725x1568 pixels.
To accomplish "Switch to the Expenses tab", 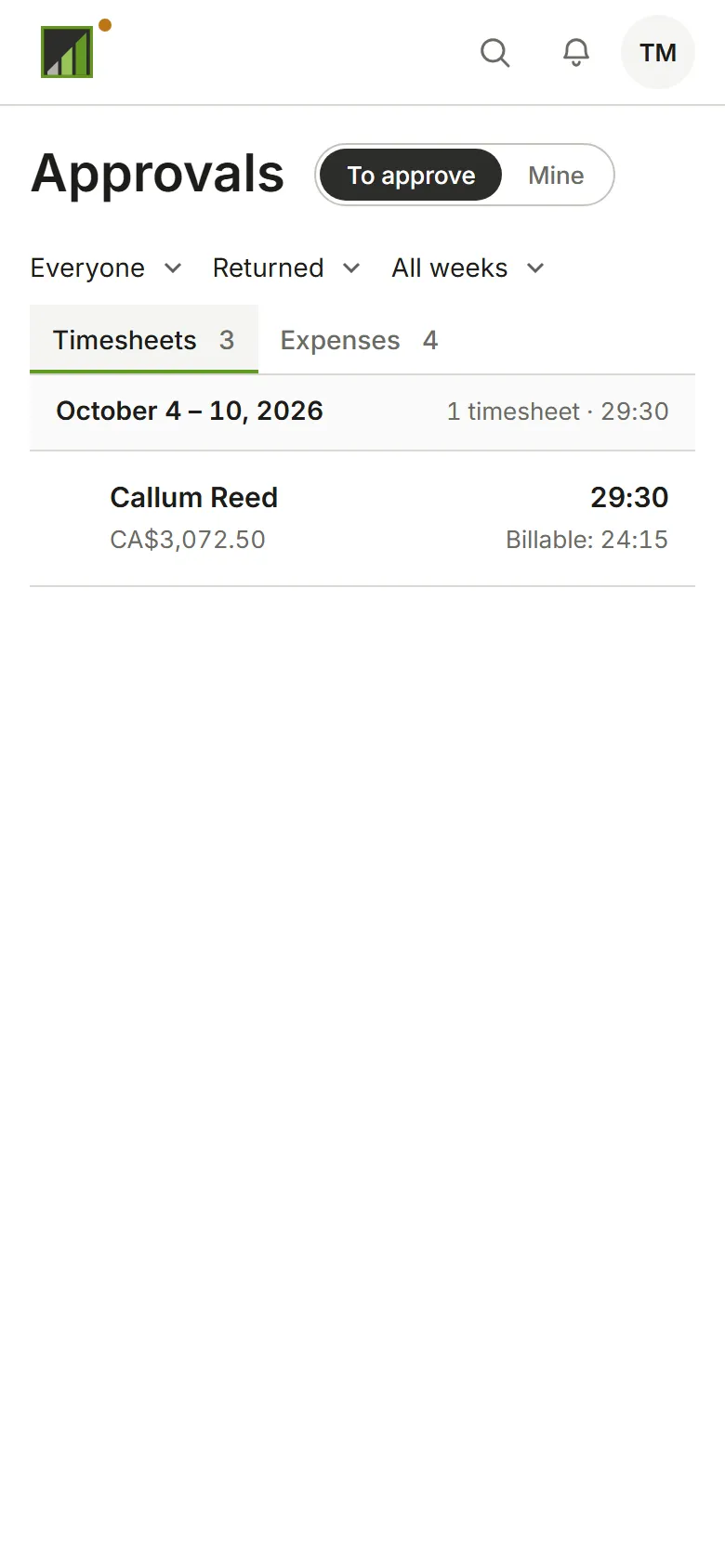I will pyautogui.click(x=359, y=340).
